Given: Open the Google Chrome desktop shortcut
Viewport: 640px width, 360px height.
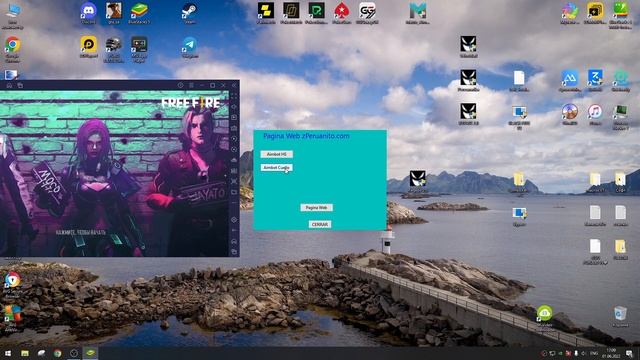Looking at the screenshot, I should pos(13,49).
